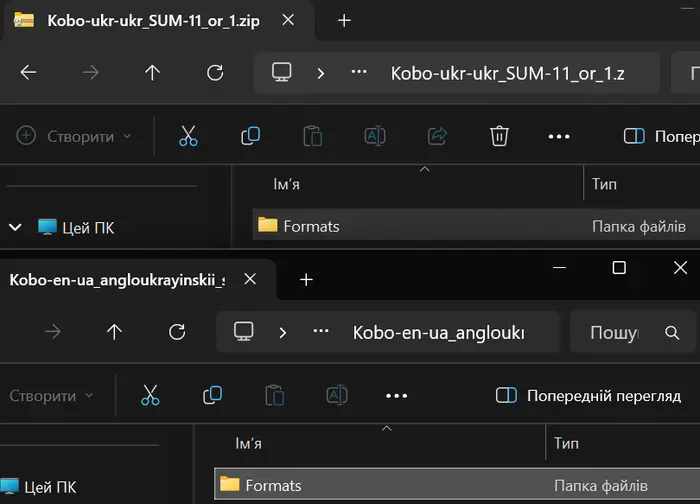Show hidden path ellipsis in upper address bar
Viewport: 700px width, 504px height.
tap(359, 72)
